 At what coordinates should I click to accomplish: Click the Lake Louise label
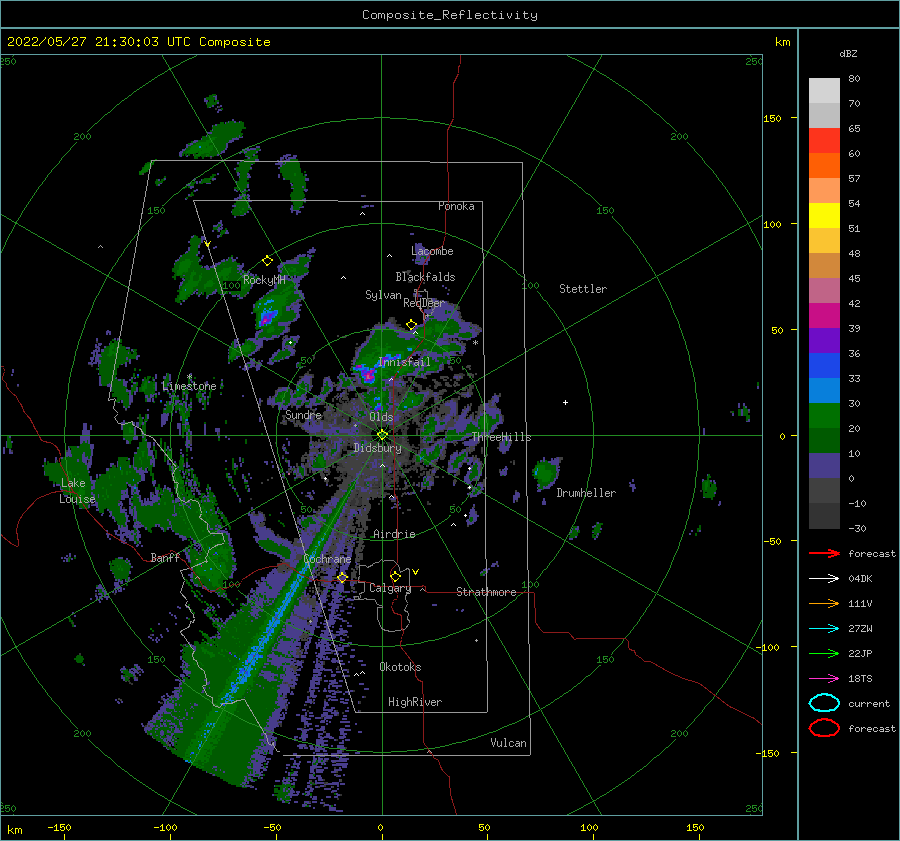77,491
